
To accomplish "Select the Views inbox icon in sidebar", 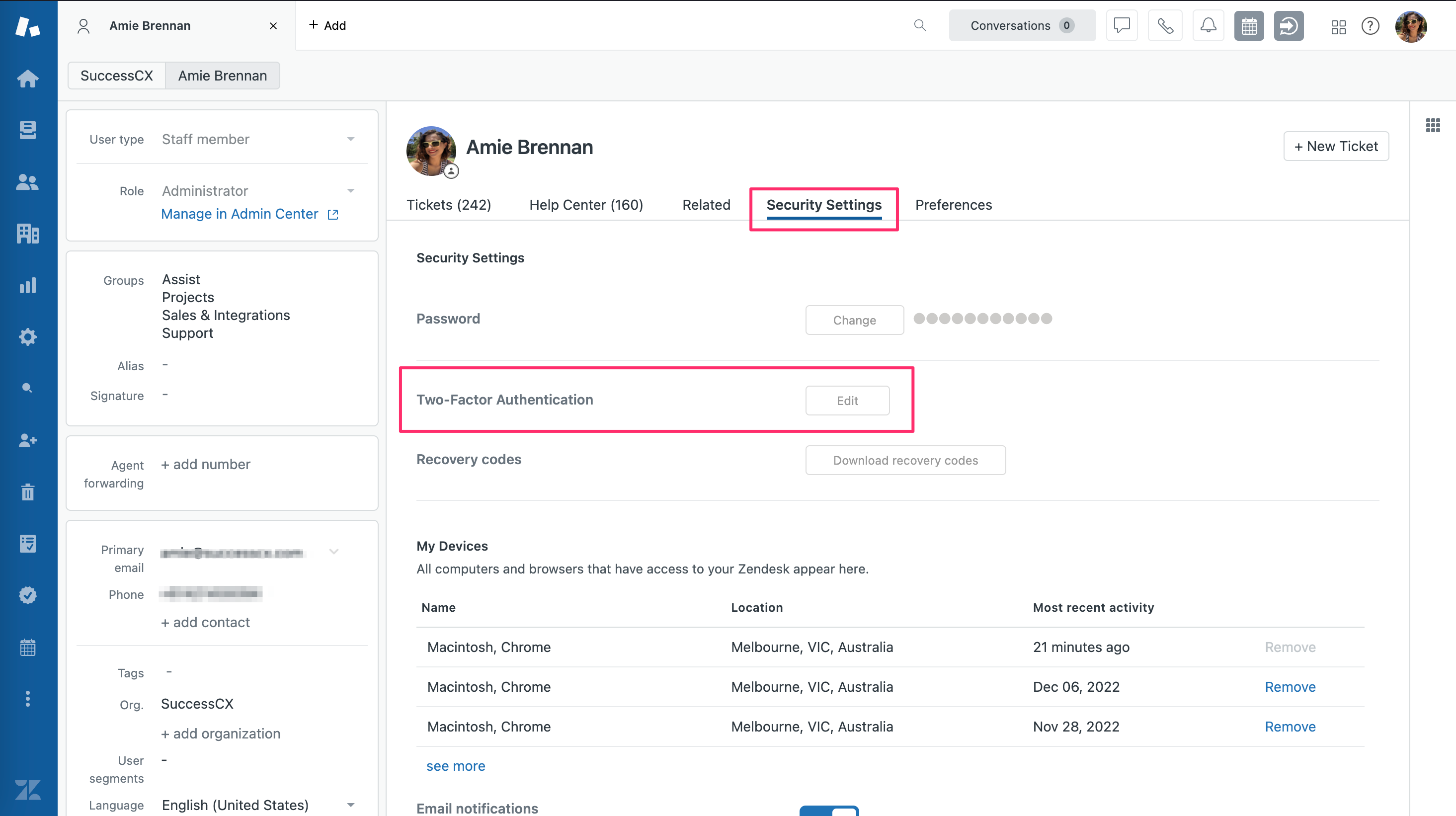I will [x=27, y=130].
